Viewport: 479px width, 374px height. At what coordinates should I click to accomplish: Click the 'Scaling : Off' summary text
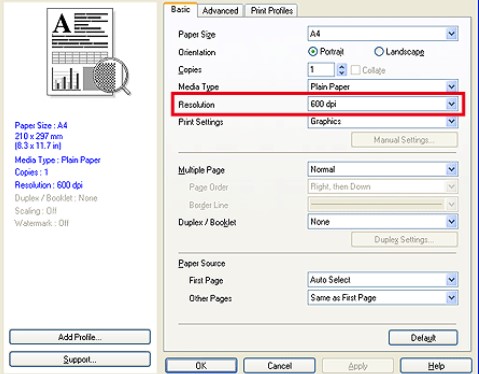36,211
